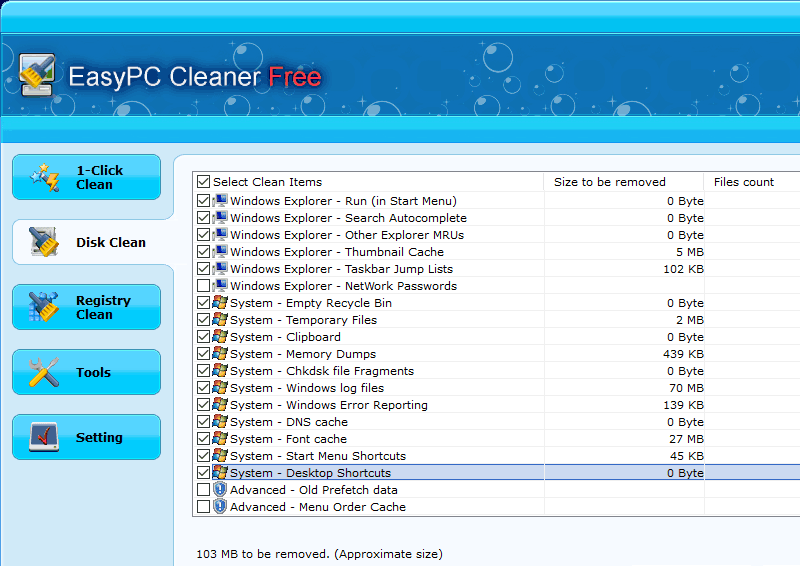
Task: Uncheck Windows Explorer - Other Explorer MRUs
Action: click(204, 235)
